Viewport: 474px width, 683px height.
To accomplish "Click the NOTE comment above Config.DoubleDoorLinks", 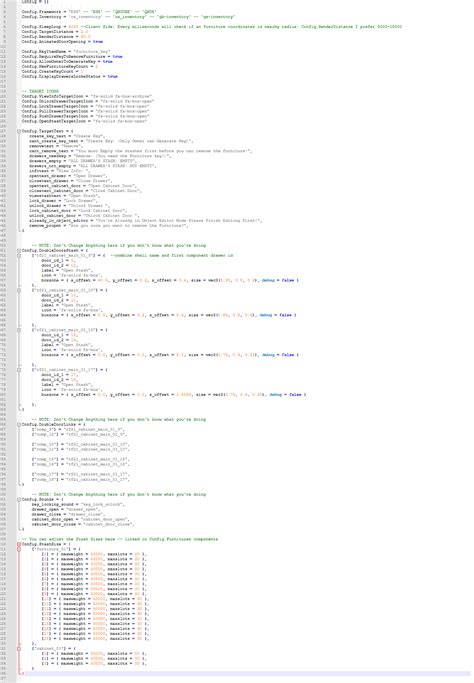I will (x=118, y=419).
